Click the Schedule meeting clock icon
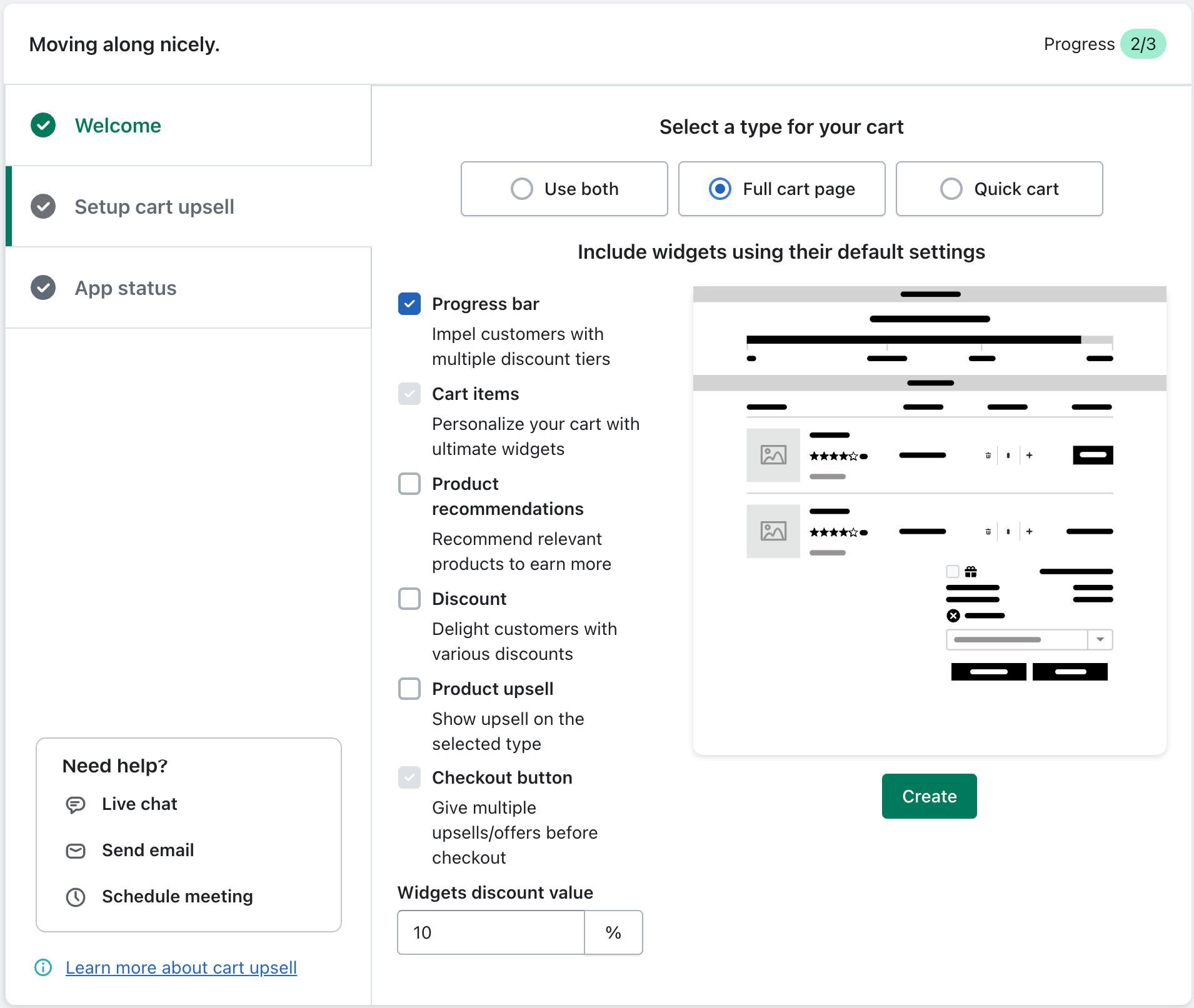The height and width of the screenshot is (1008, 1194). tap(76, 897)
